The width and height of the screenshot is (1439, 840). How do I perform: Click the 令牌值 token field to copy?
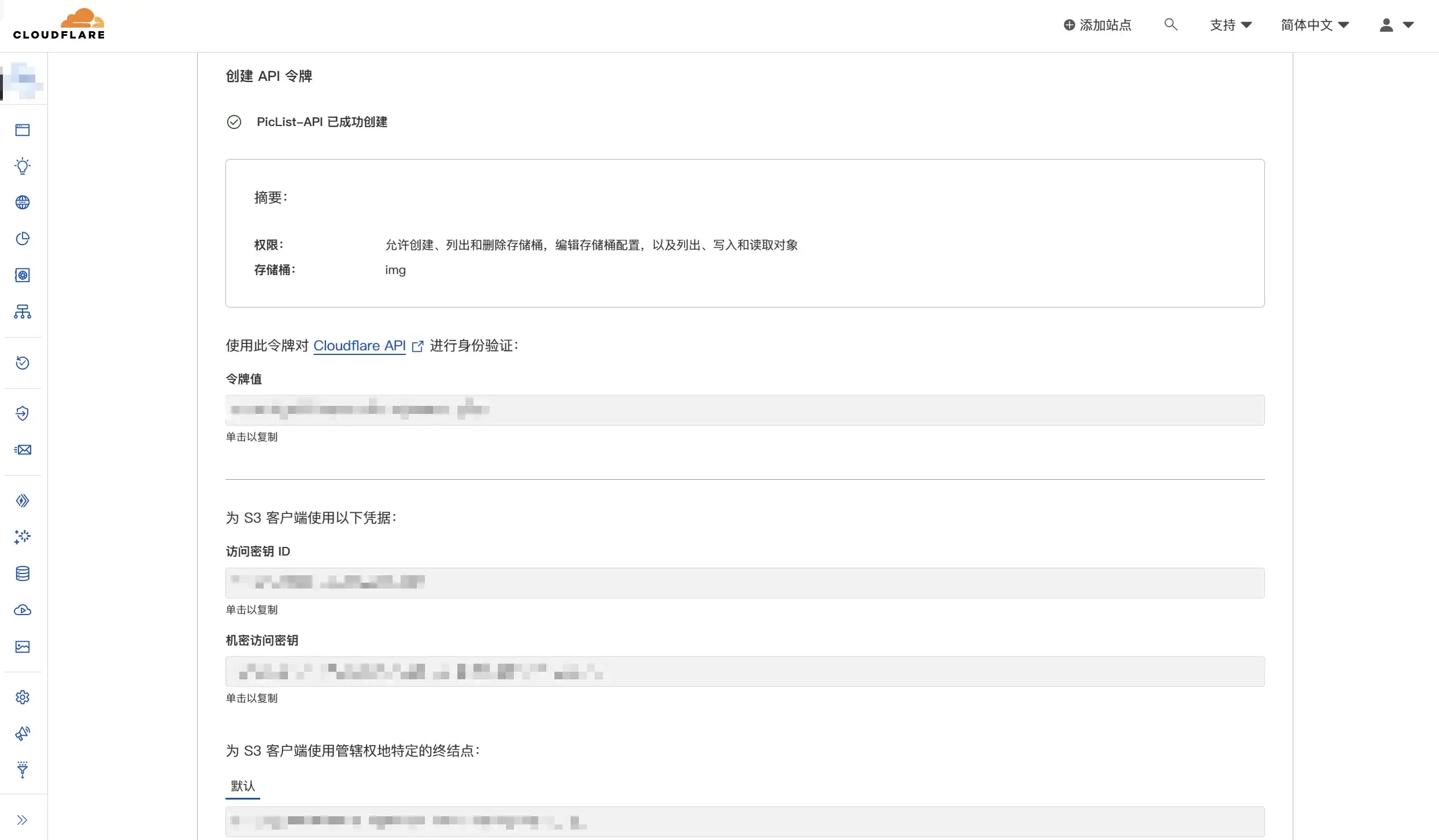(x=745, y=410)
